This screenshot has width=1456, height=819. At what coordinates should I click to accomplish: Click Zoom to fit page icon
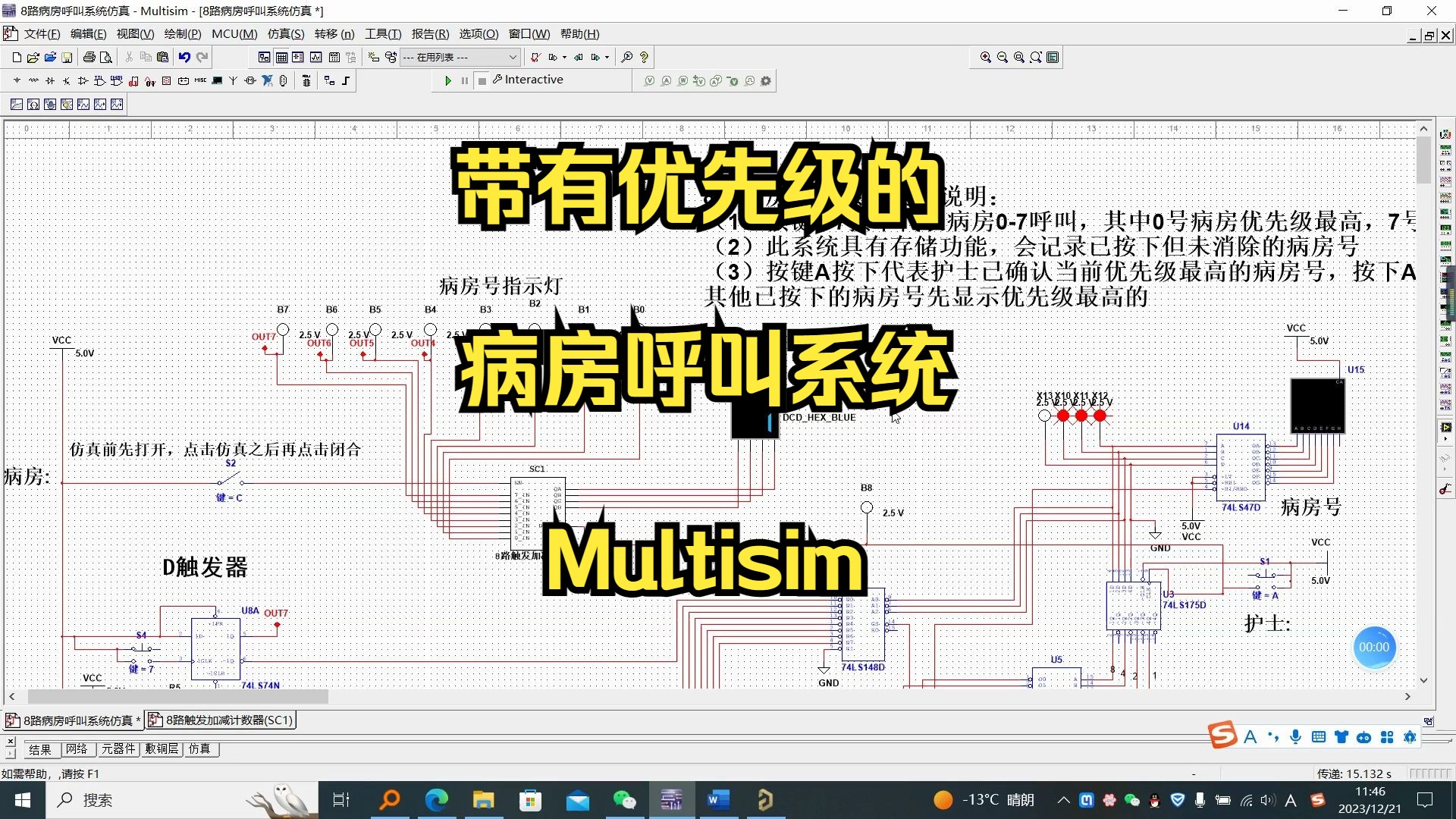(x=1036, y=57)
